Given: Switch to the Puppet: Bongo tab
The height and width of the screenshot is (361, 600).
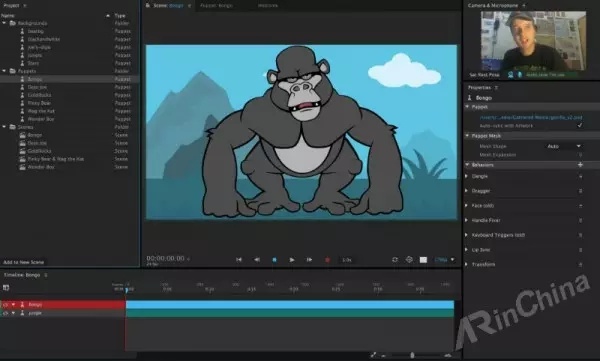Looking at the screenshot, I should point(216,5).
